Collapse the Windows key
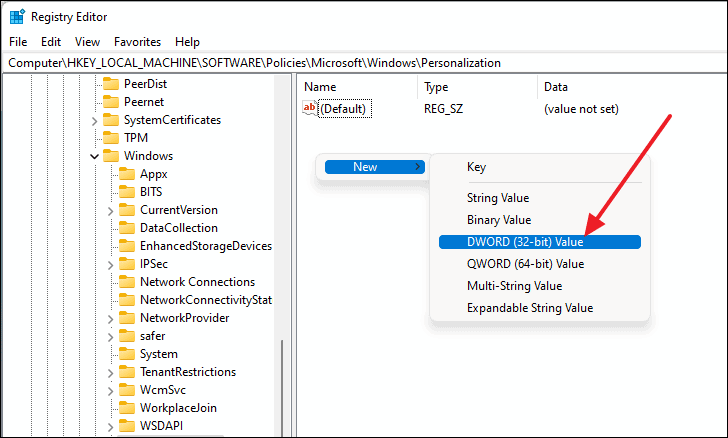The height and width of the screenshot is (438, 728). (94, 157)
